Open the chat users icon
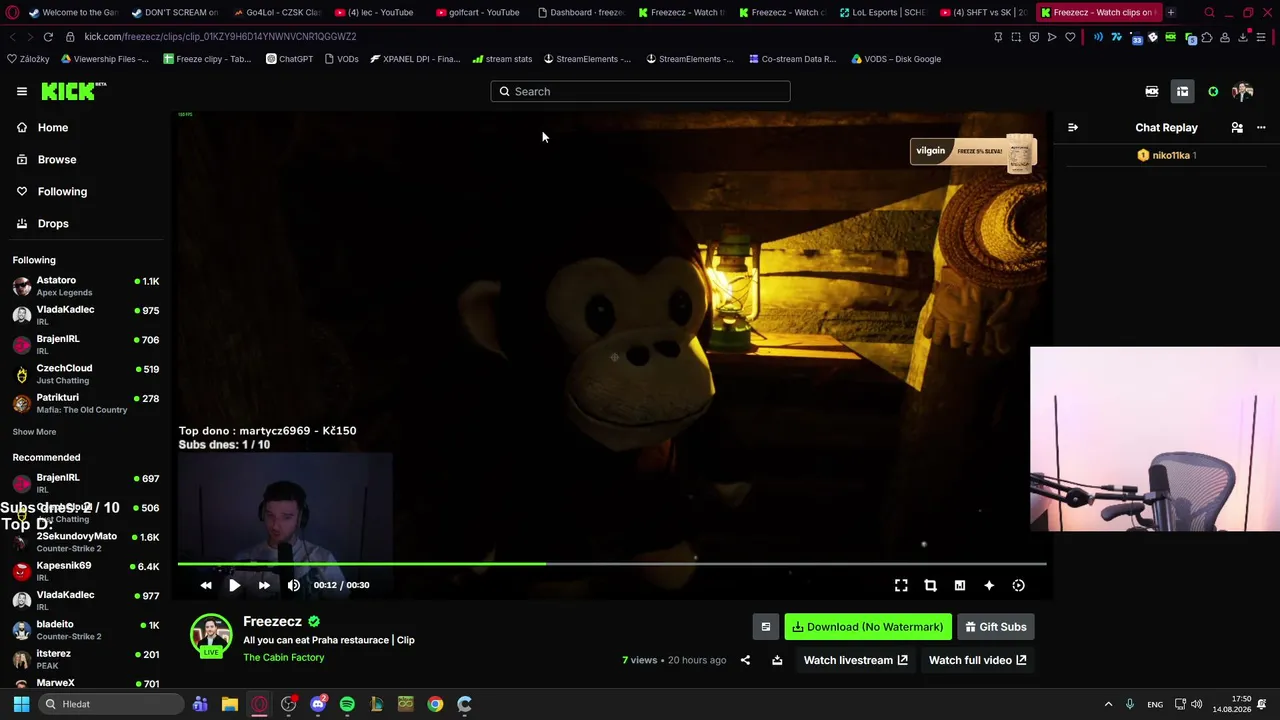The image size is (1280, 720). pos(1237,128)
